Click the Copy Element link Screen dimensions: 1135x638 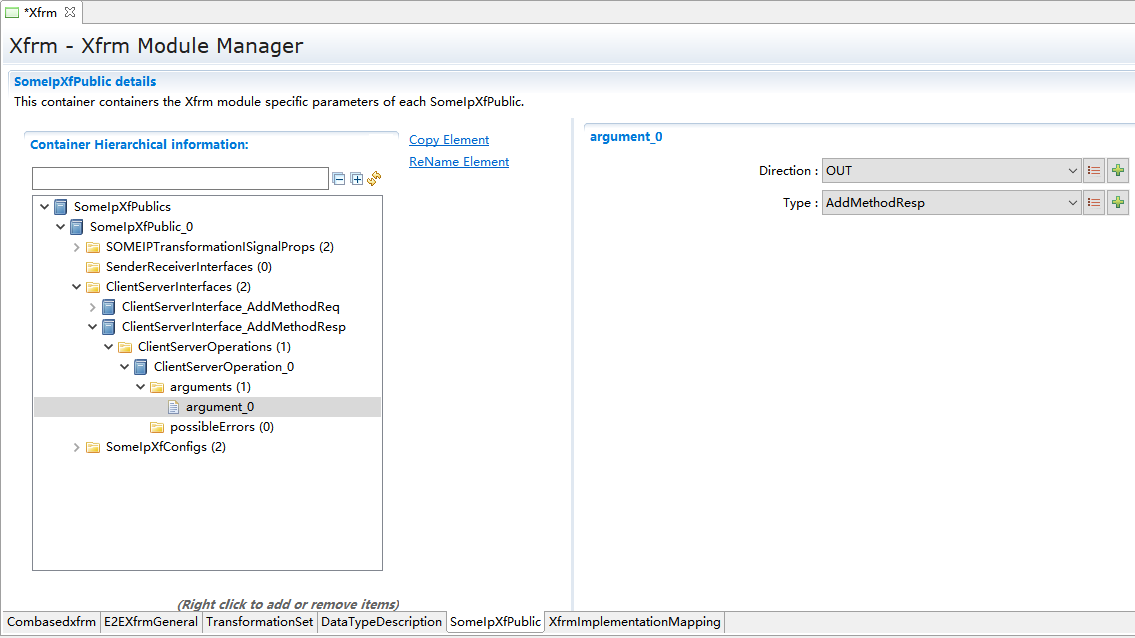point(449,140)
